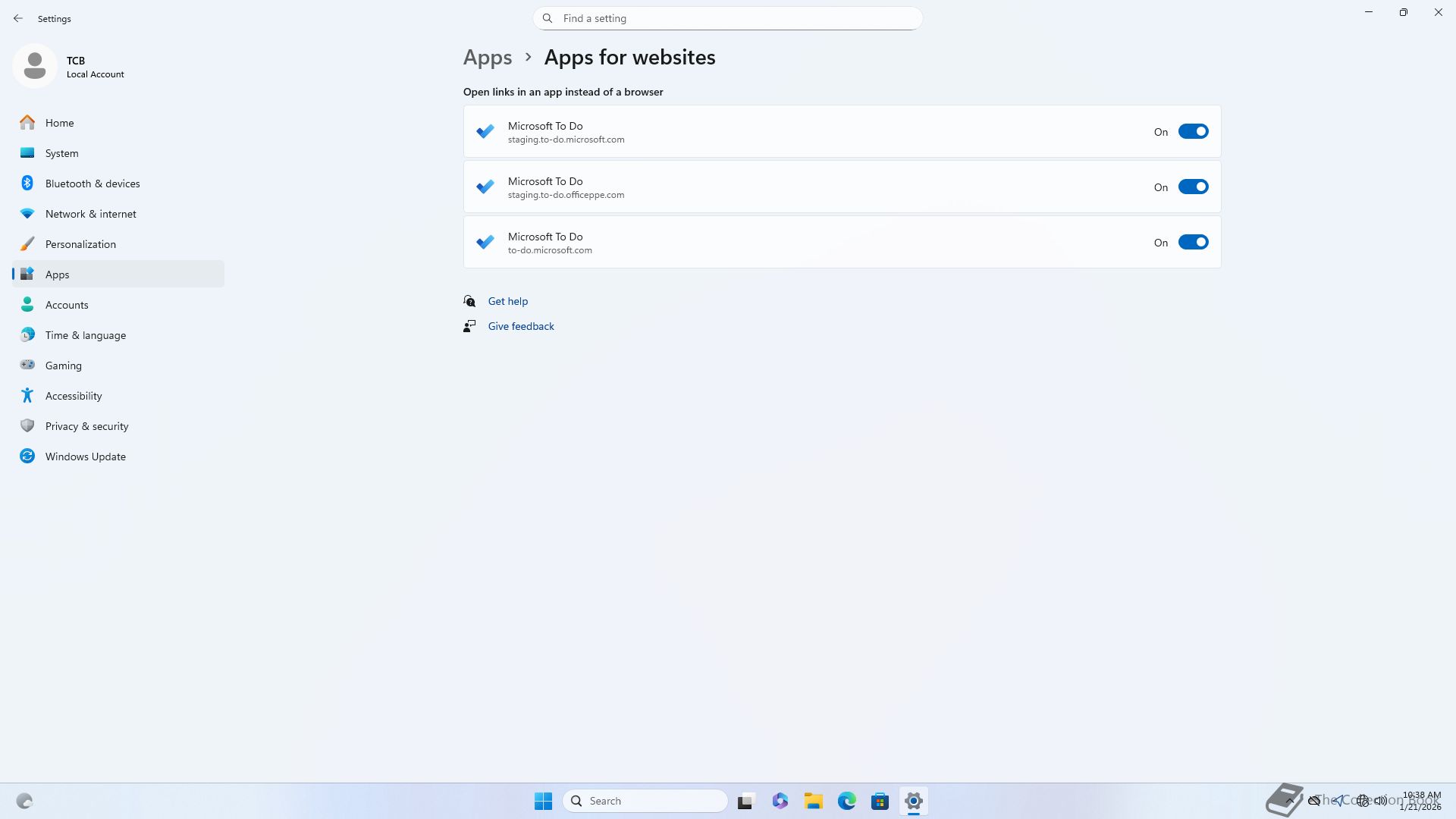Click the Get help link
Image resolution: width=1456 pixels, height=819 pixels.
point(507,301)
